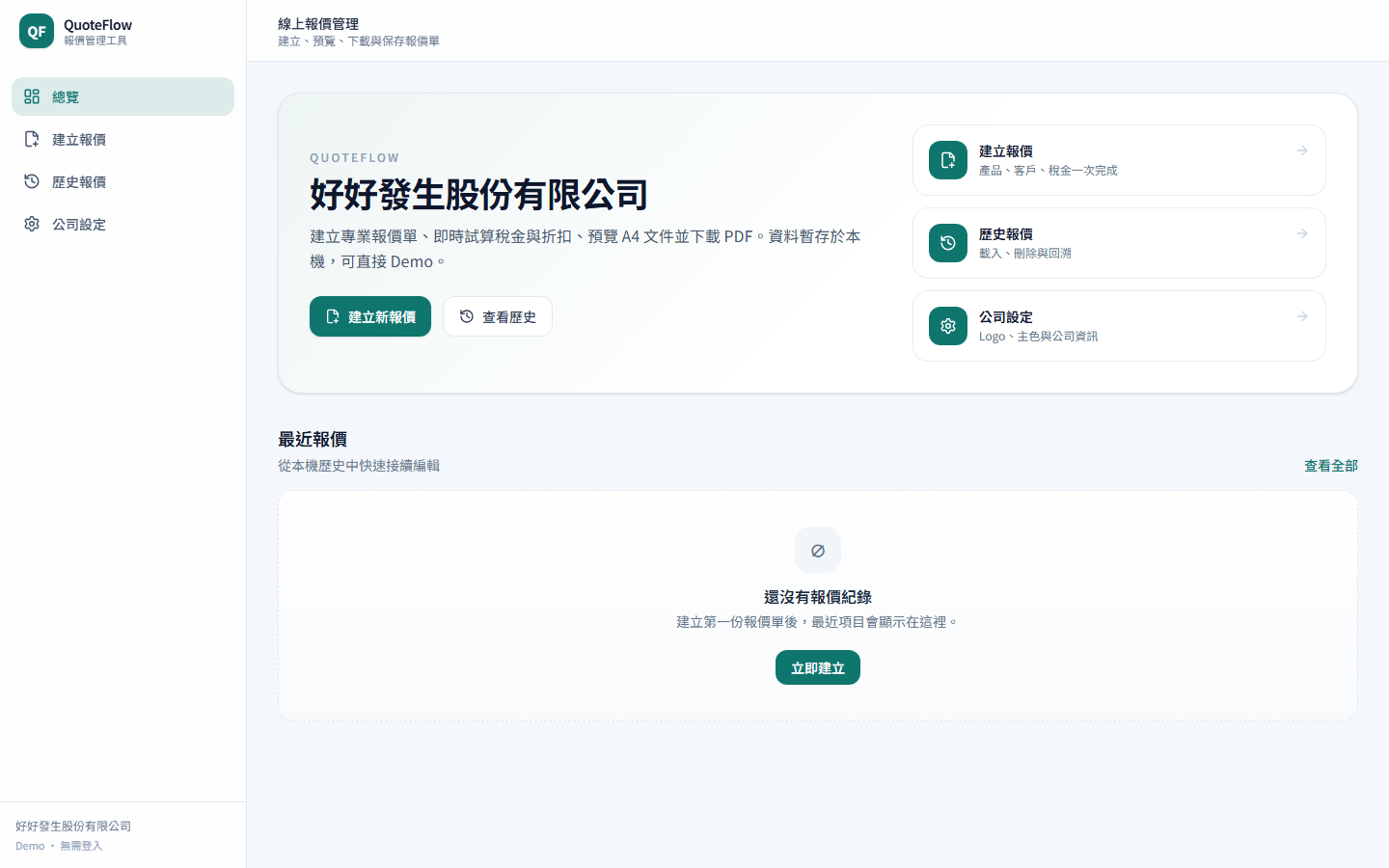The height and width of the screenshot is (868, 1389).
Task: Click the document icon inside 建立新報價 button
Action: (x=333, y=316)
